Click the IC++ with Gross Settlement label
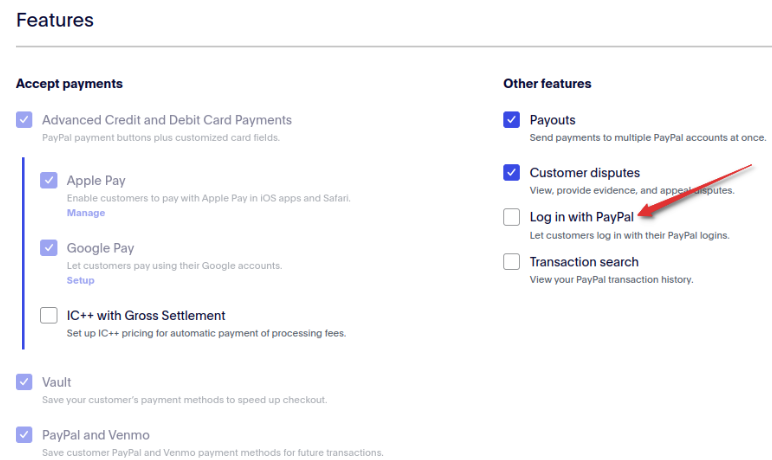 (x=146, y=316)
